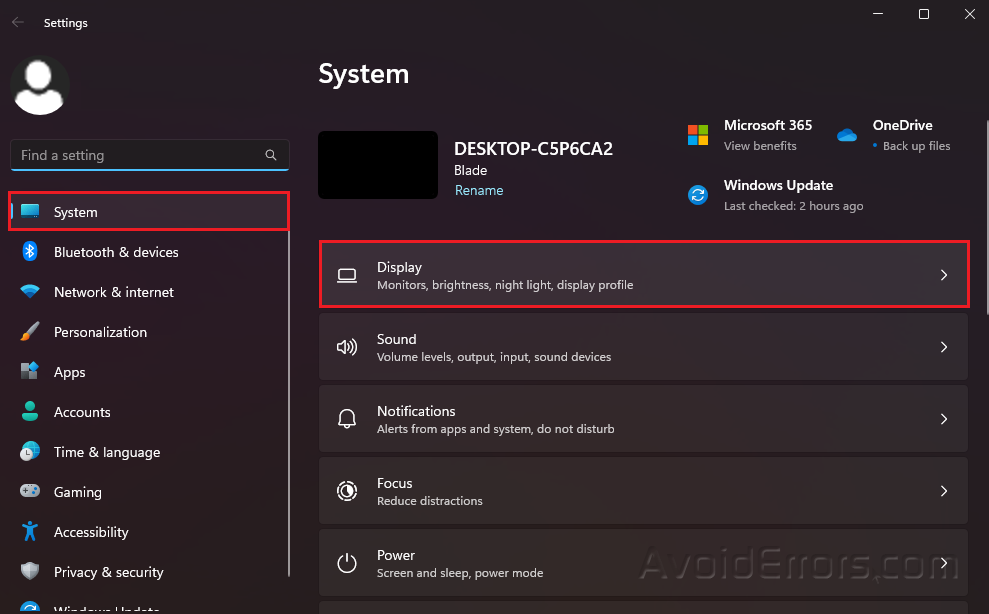This screenshot has width=989, height=614.
Task: Click the Microsoft 365 logo icon
Action: pos(698,135)
